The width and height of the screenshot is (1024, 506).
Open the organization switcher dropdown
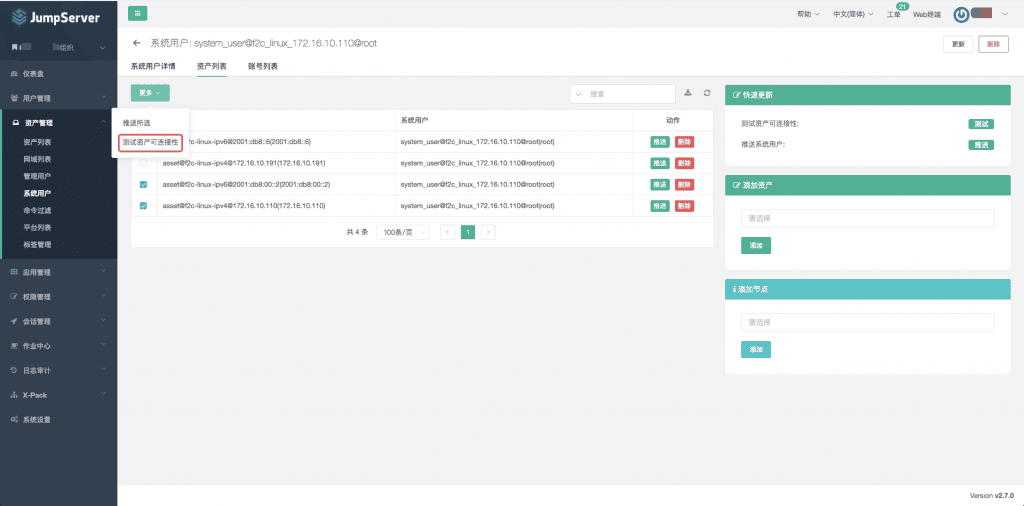[x=59, y=47]
